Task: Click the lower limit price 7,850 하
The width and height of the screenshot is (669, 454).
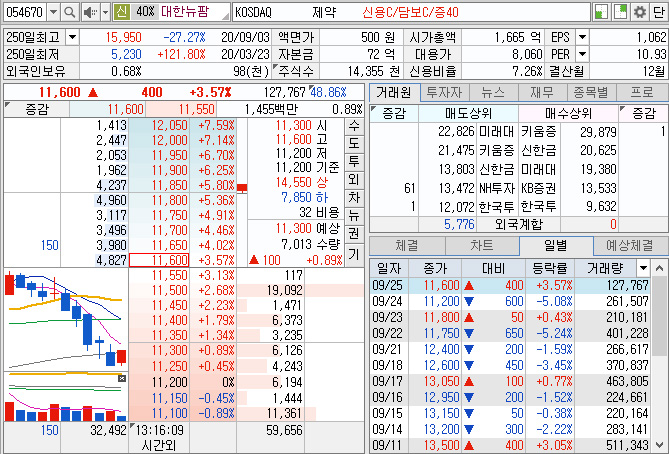Action: point(304,197)
